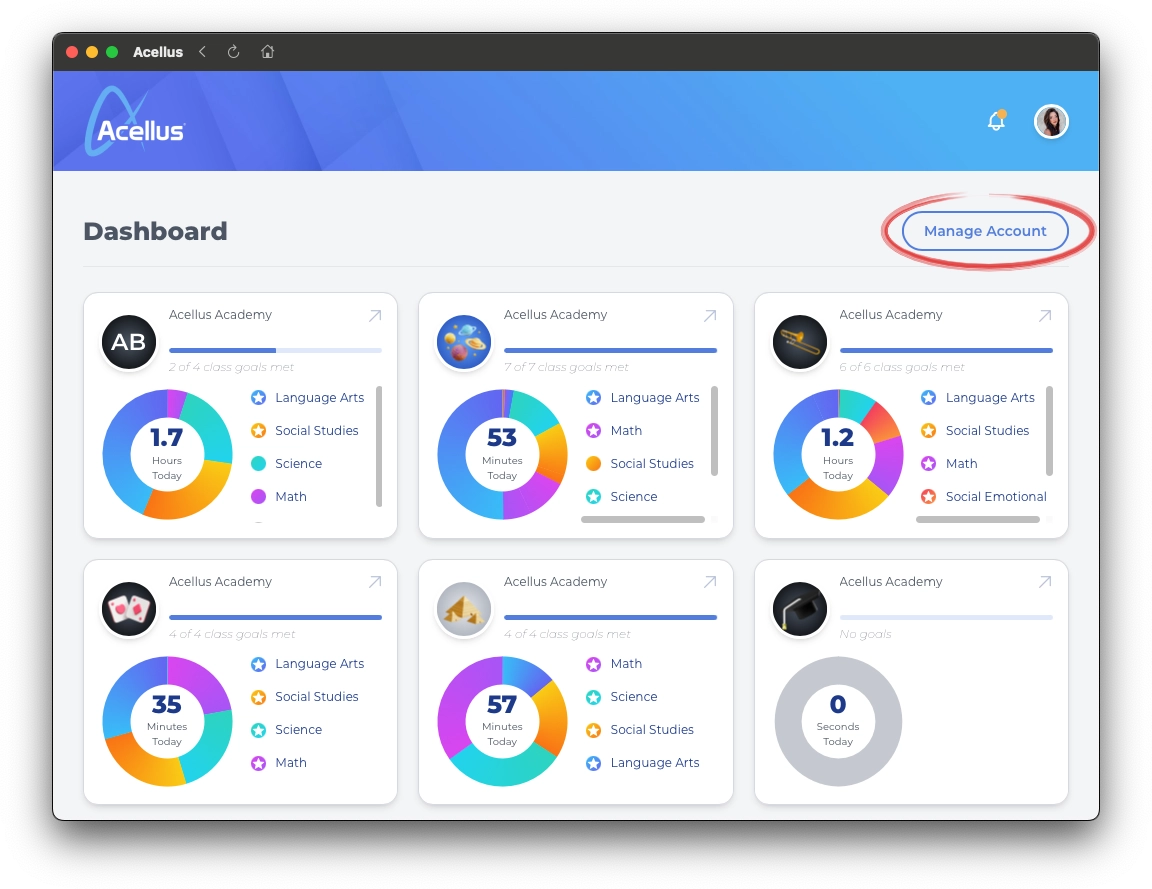Click the Math dot in the 1.7 Hours card
Viewport: 1152px width, 889px height.
point(259,497)
